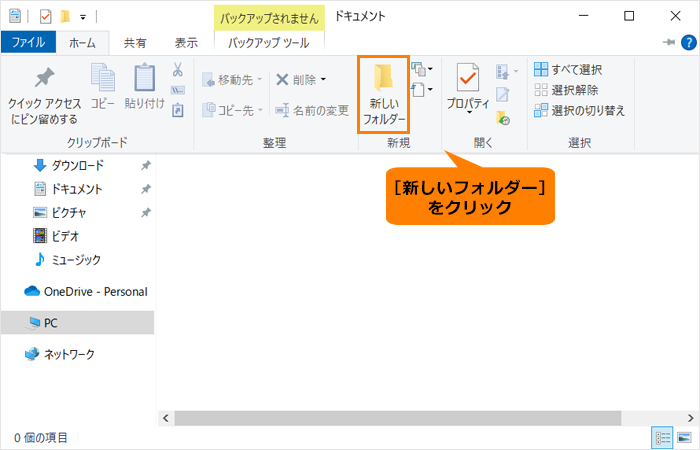This screenshot has width=700, height=450.
Task: Click the Paste (貼り付け) ribbon button
Action: (x=144, y=87)
